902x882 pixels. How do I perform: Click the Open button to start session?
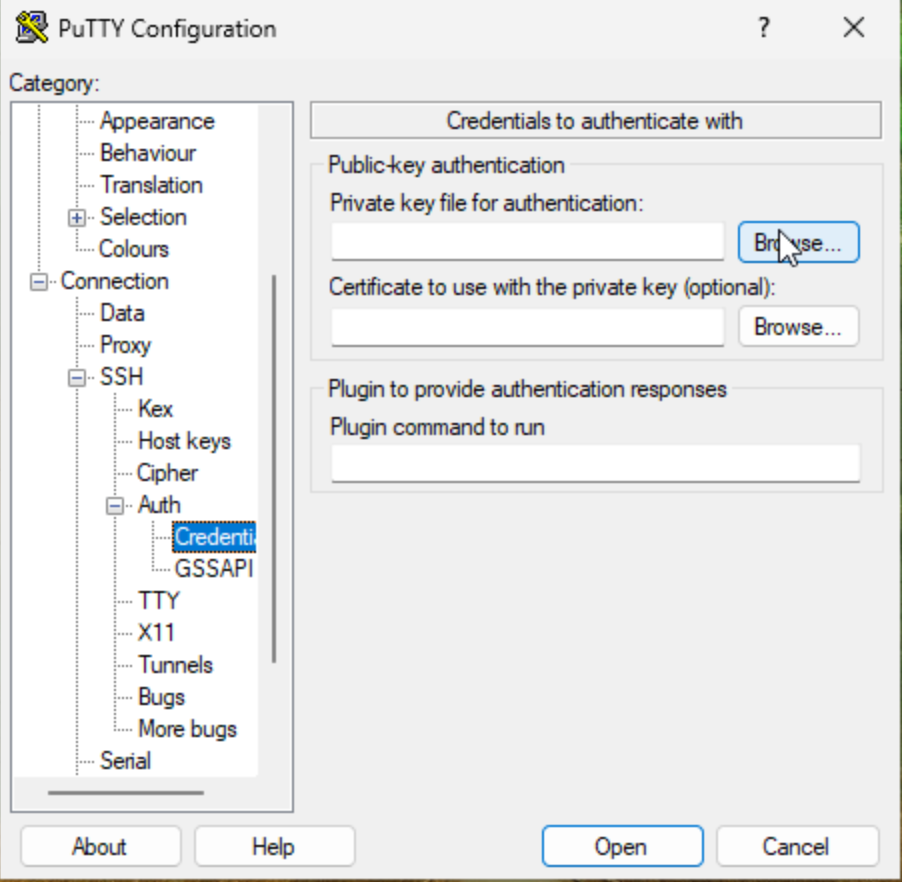[622, 846]
